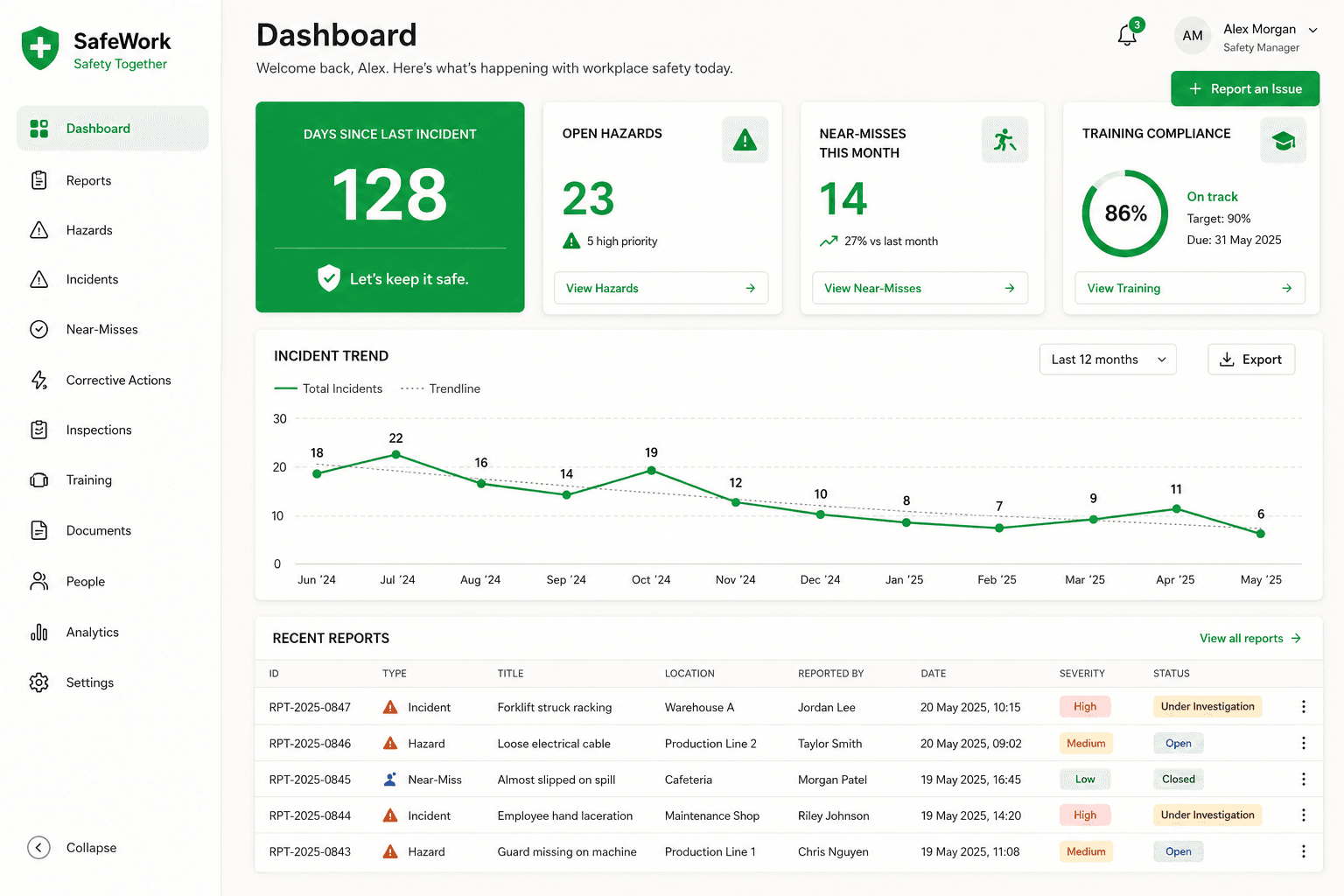
Task: Expand the Last 12 months dropdown
Action: click(1108, 360)
